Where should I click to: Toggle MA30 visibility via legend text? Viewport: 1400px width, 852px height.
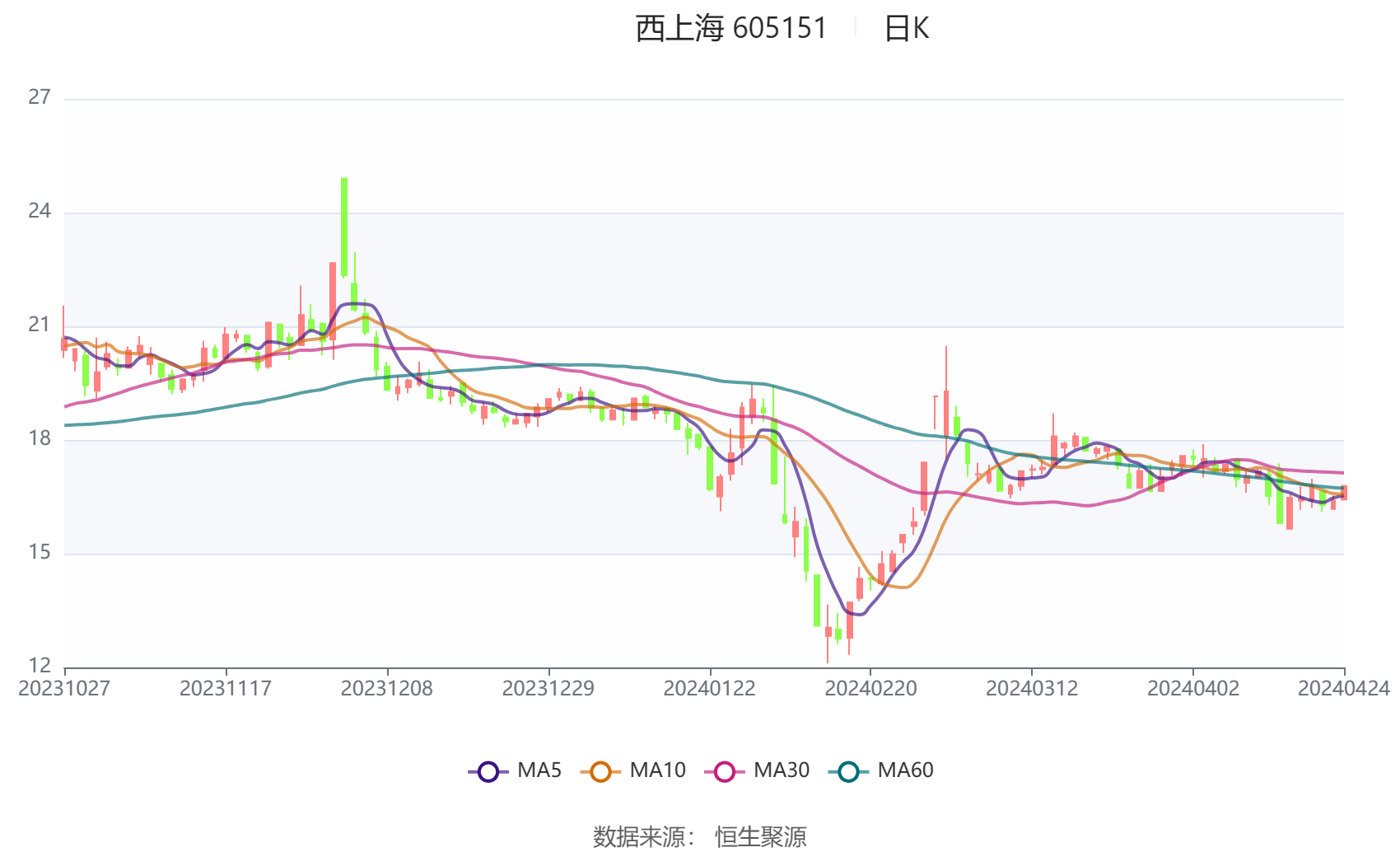pyautogui.click(x=781, y=770)
